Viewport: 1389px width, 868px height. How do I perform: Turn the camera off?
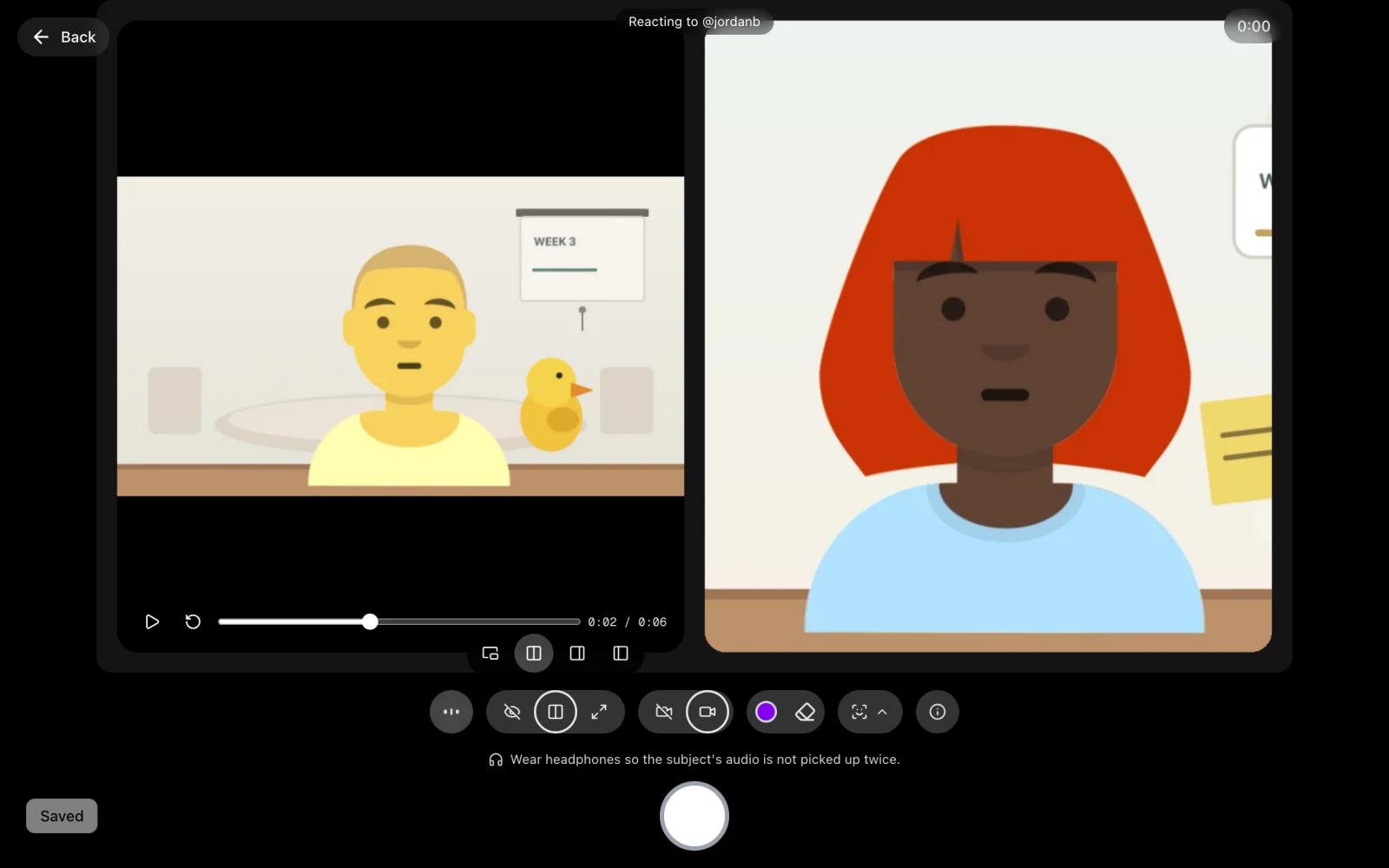pyautogui.click(x=664, y=712)
